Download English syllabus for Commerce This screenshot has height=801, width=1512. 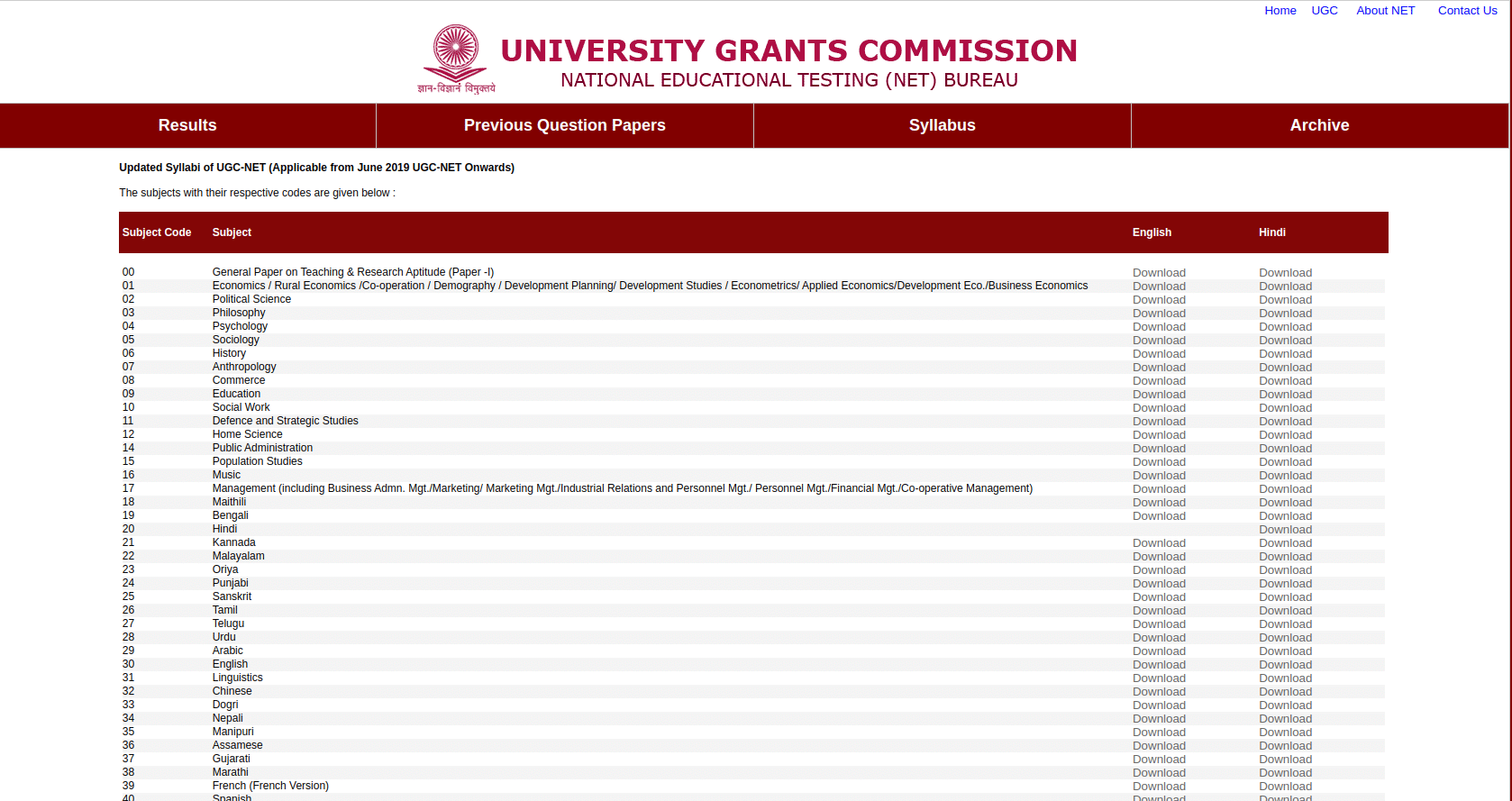coord(1159,381)
